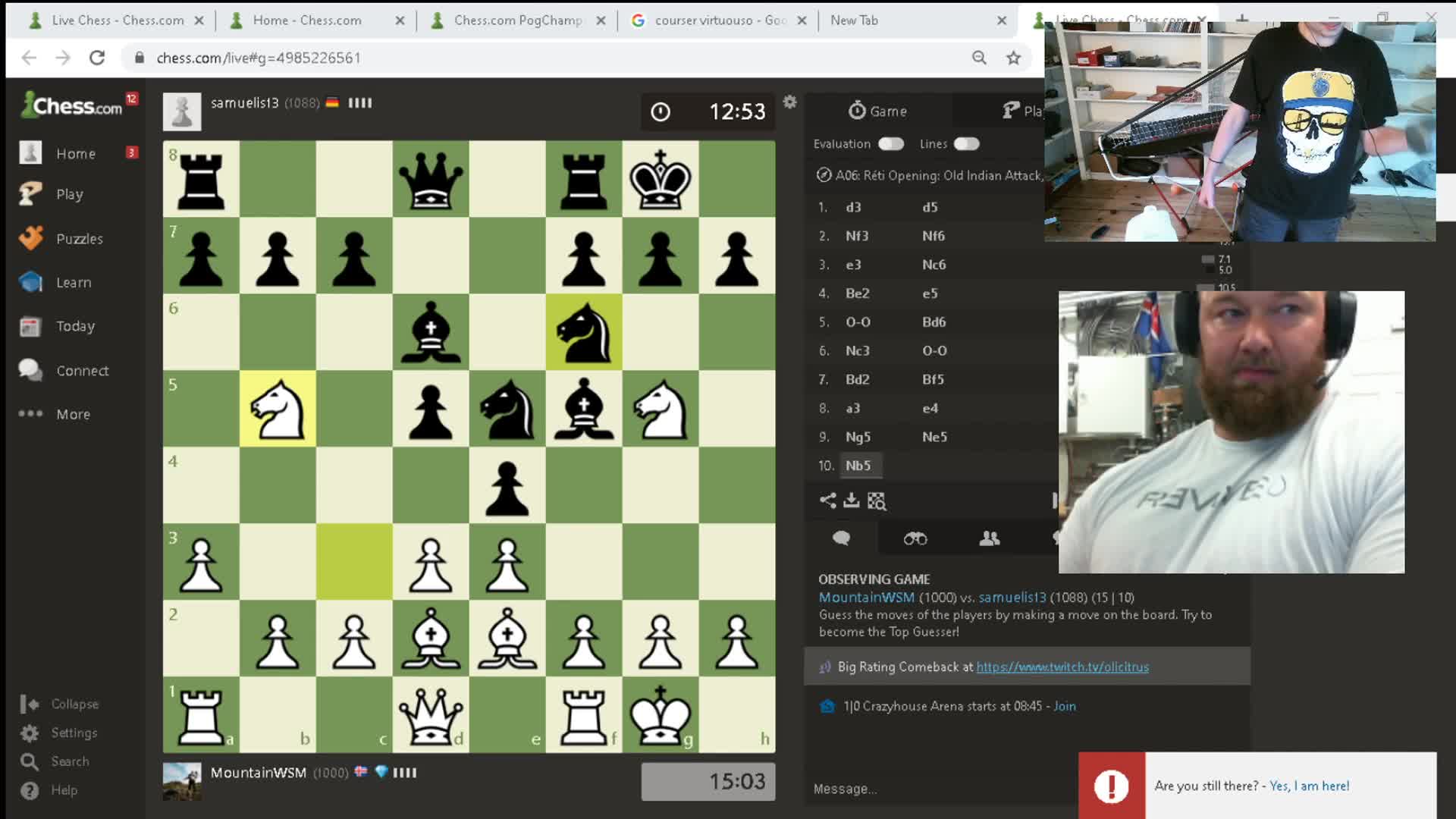Open the Learn sidebar section
Image resolution: width=1456 pixels, height=819 pixels.
click(74, 282)
